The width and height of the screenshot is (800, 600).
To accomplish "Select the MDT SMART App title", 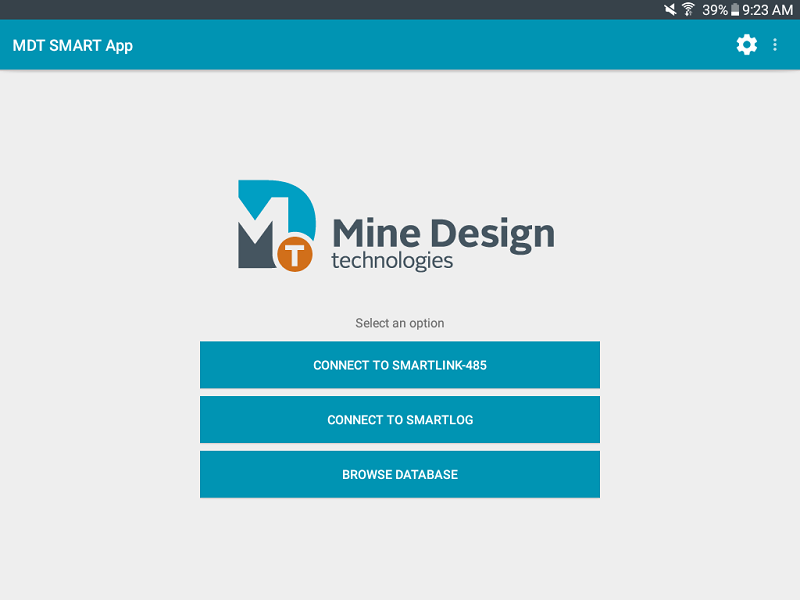I will tap(70, 45).
